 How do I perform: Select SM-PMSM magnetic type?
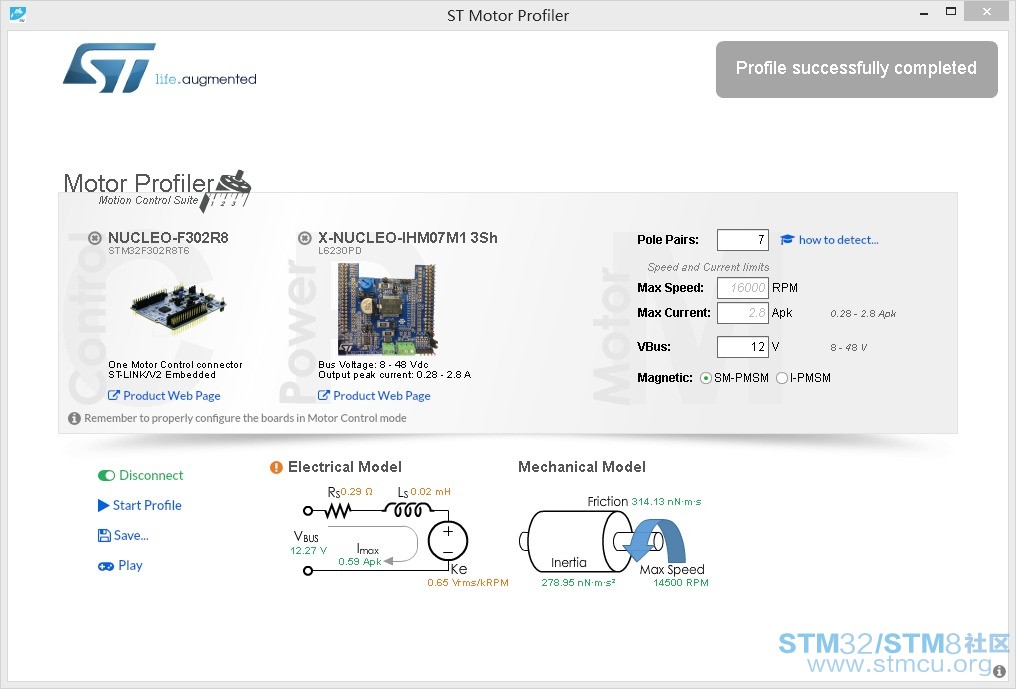point(706,378)
